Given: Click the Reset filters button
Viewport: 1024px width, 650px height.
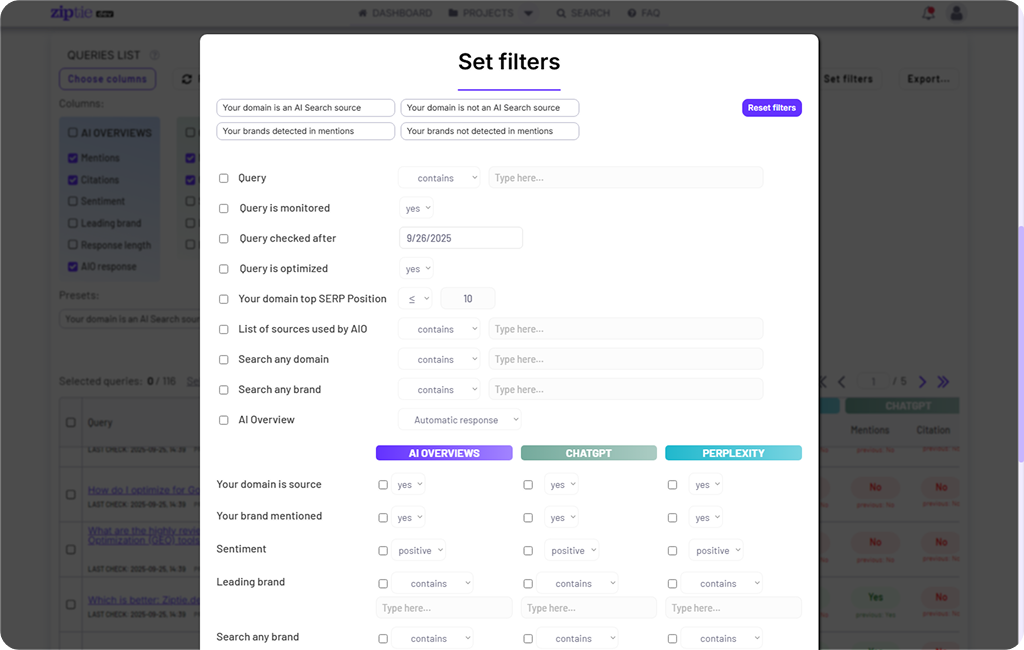Looking at the screenshot, I should point(771,108).
